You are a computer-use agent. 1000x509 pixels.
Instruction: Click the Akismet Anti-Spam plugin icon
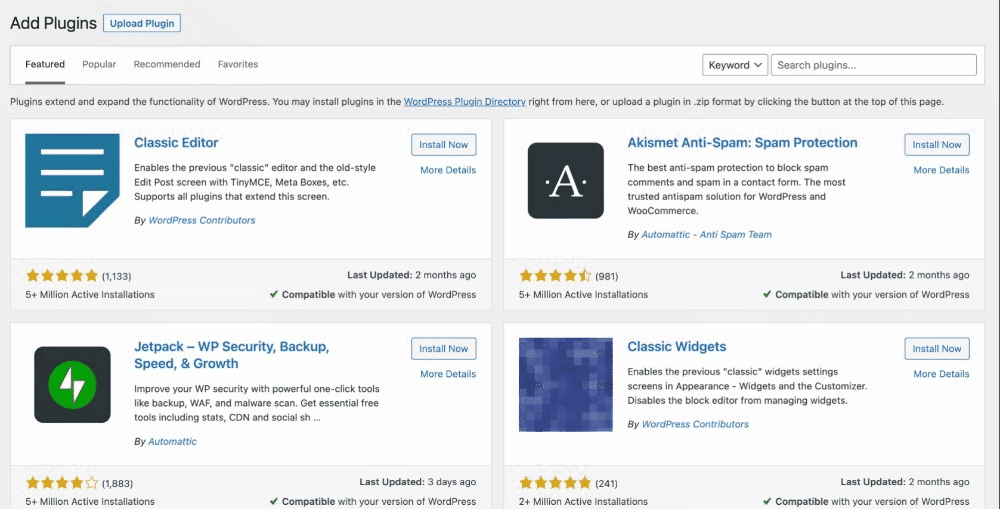coord(565,180)
